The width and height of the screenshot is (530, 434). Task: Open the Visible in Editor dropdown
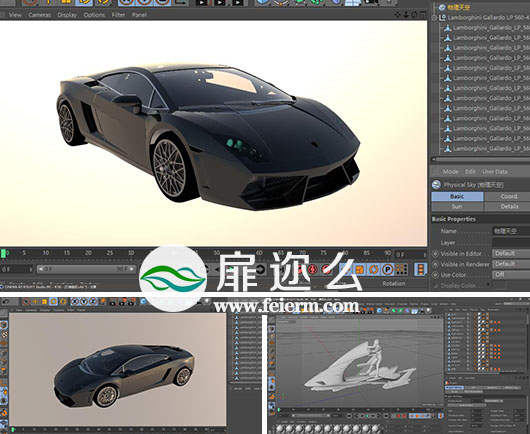click(511, 254)
